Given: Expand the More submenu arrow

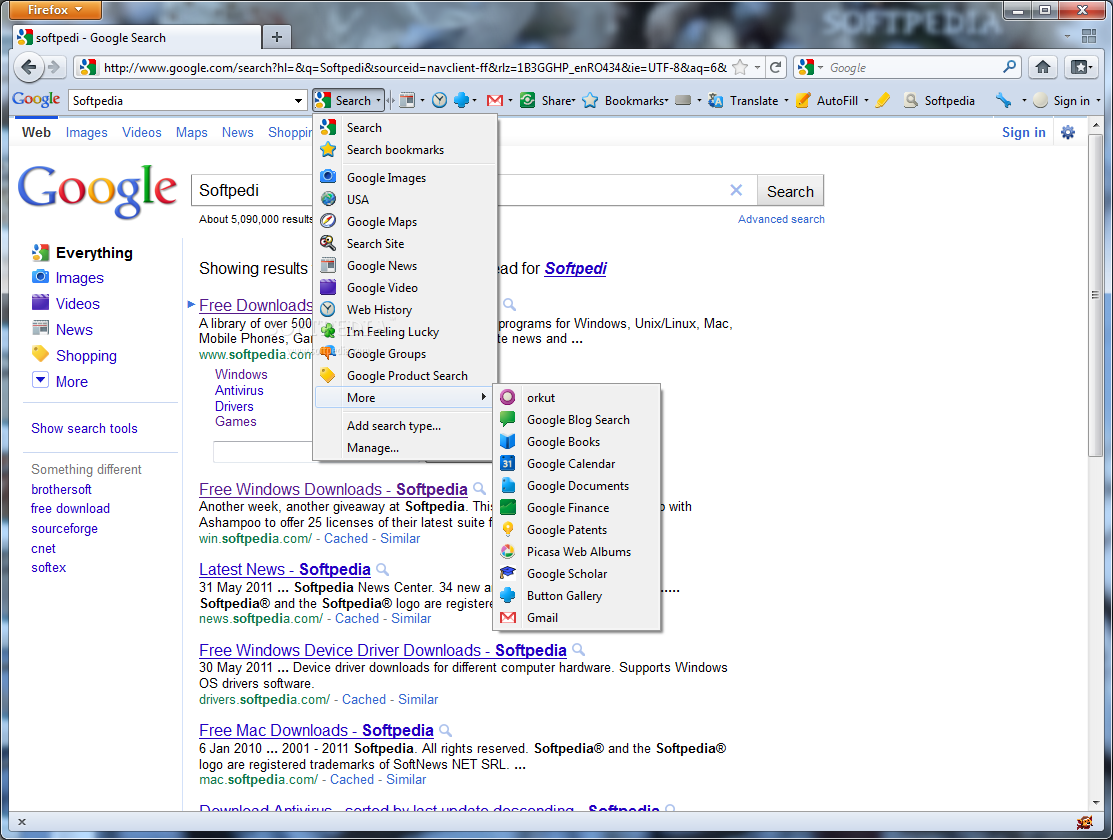Looking at the screenshot, I should (x=483, y=397).
